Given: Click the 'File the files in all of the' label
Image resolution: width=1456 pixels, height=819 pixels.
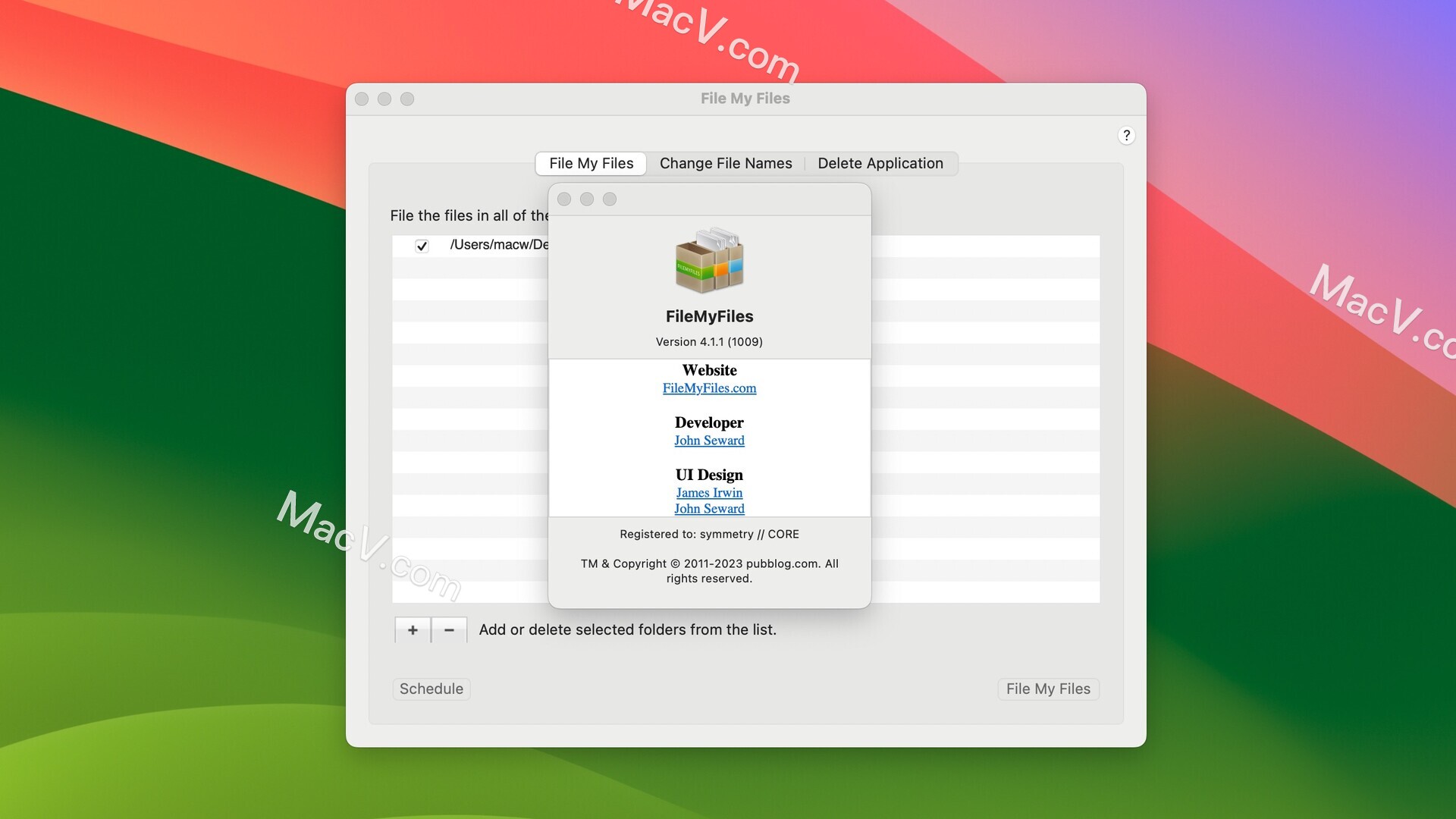Looking at the screenshot, I should [x=469, y=215].
